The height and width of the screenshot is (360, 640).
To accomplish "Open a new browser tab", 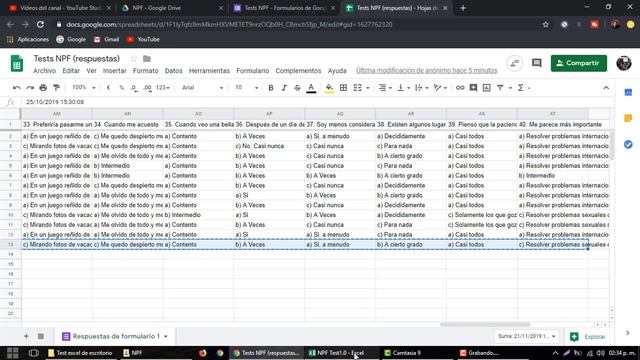I will (463, 8).
